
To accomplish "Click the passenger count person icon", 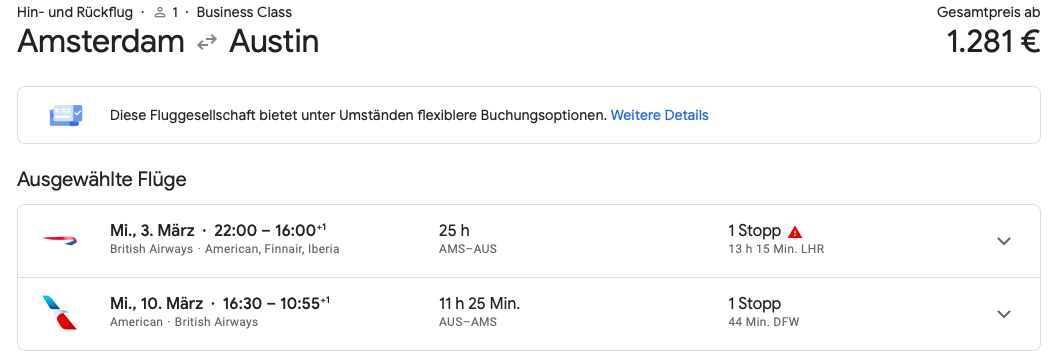I will tap(159, 12).
